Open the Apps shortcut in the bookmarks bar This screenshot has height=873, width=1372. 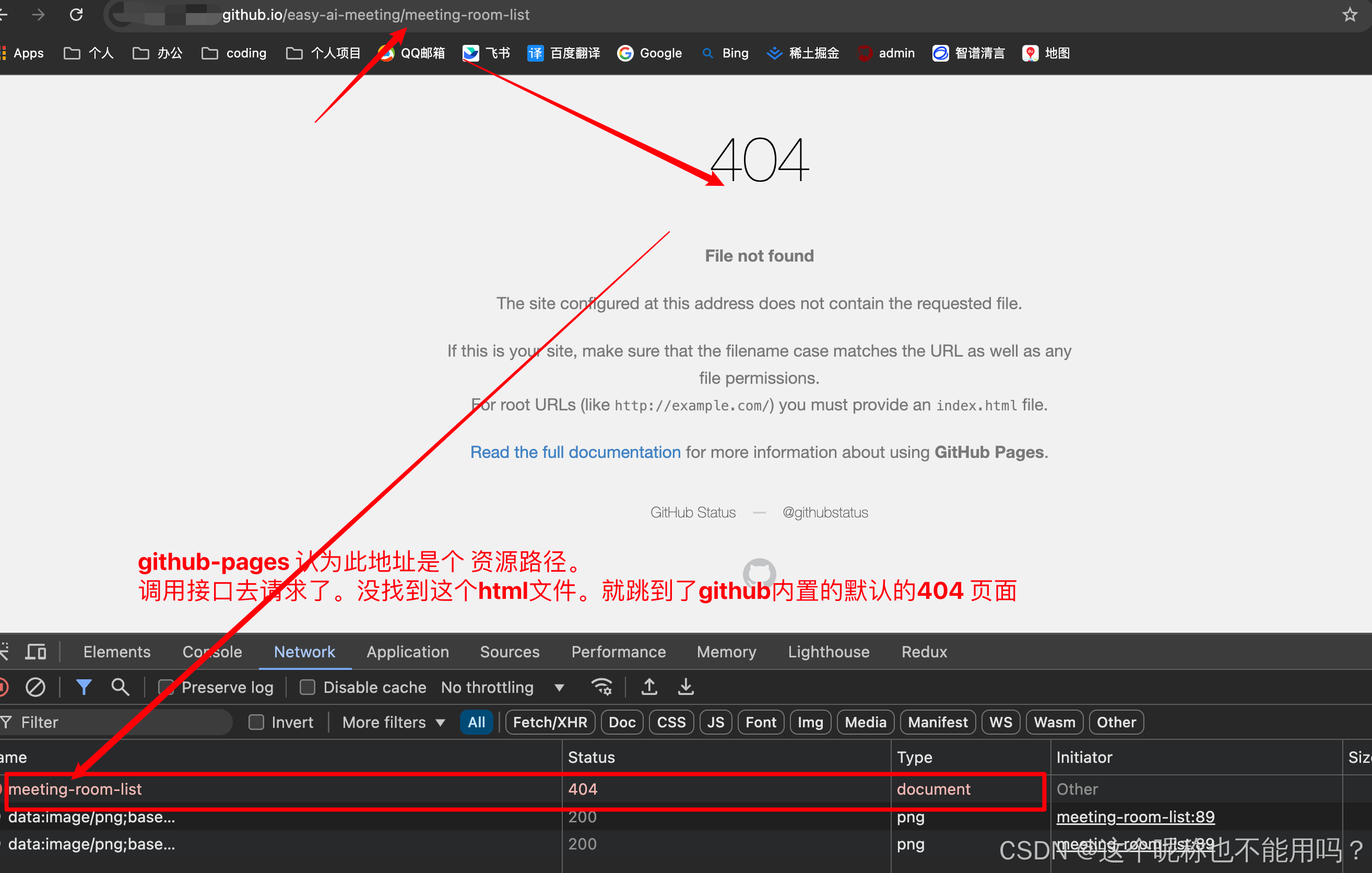tap(23, 53)
